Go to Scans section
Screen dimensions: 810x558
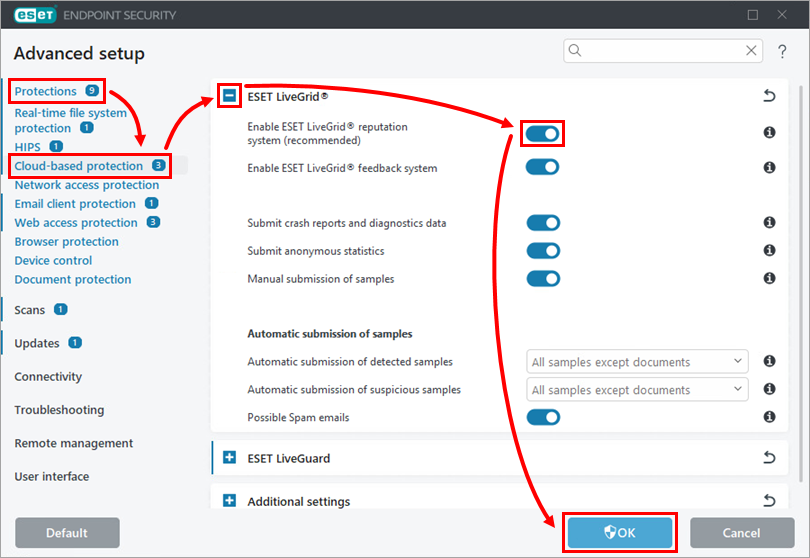(29, 310)
